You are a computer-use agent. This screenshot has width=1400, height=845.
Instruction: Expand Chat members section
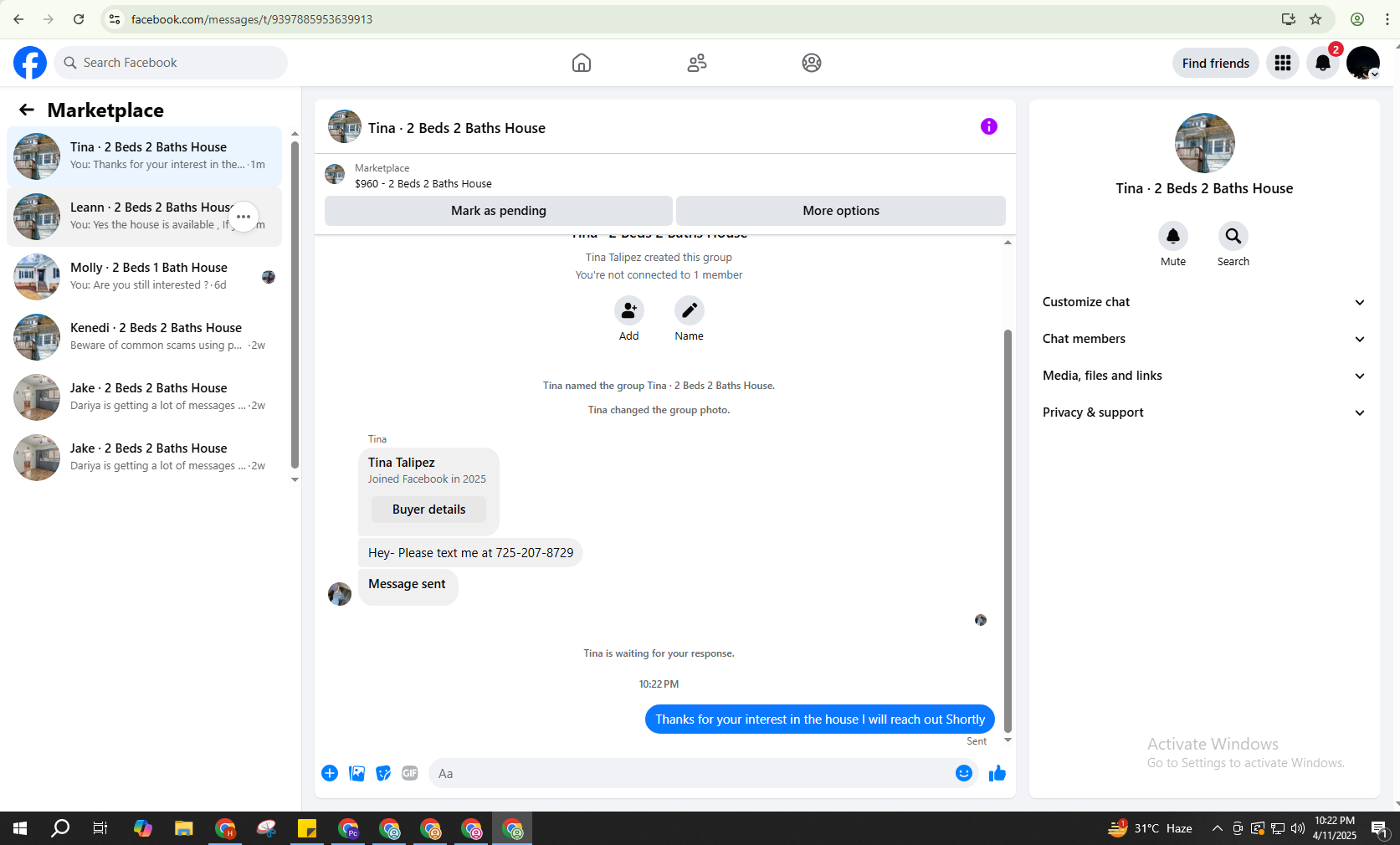click(x=1203, y=339)
